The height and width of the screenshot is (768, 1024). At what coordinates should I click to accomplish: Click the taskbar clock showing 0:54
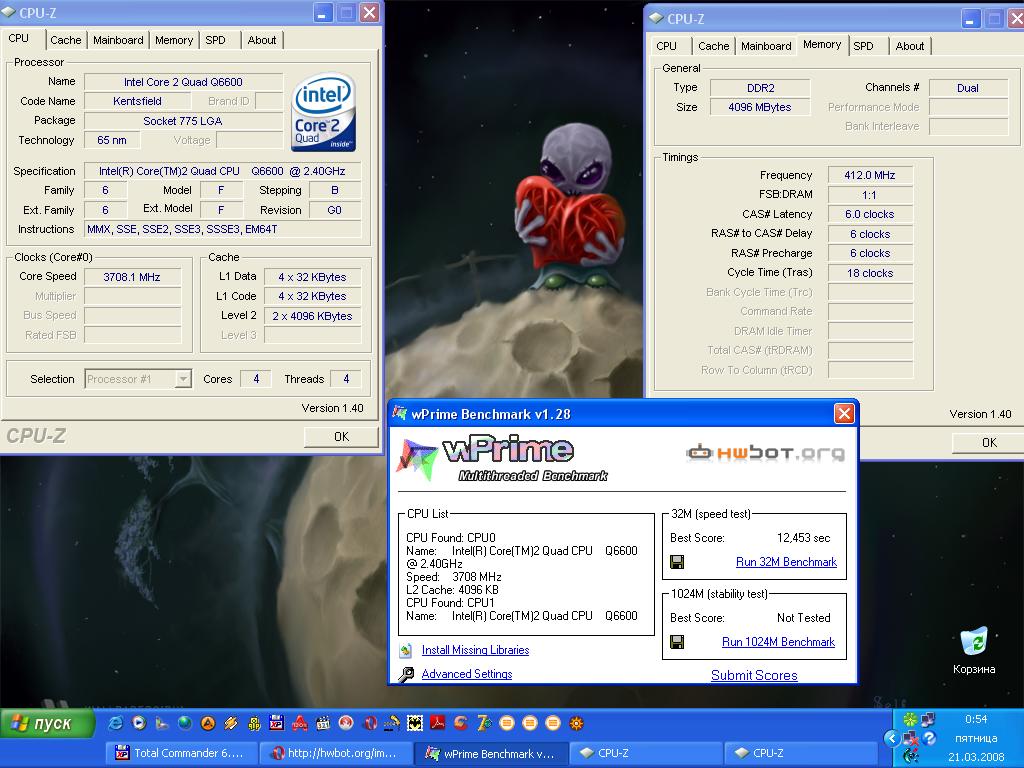976,719
